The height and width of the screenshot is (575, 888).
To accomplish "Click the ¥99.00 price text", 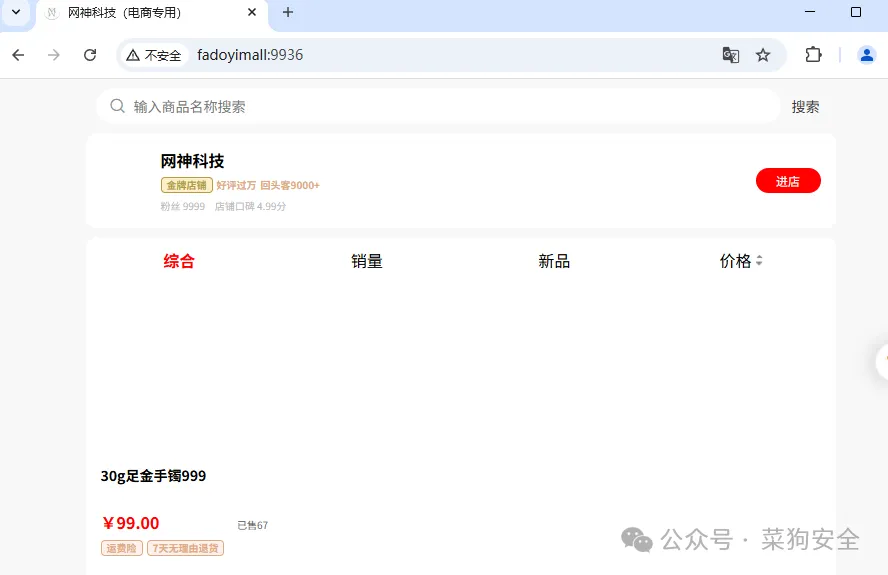I will click(x=131, y=523).
